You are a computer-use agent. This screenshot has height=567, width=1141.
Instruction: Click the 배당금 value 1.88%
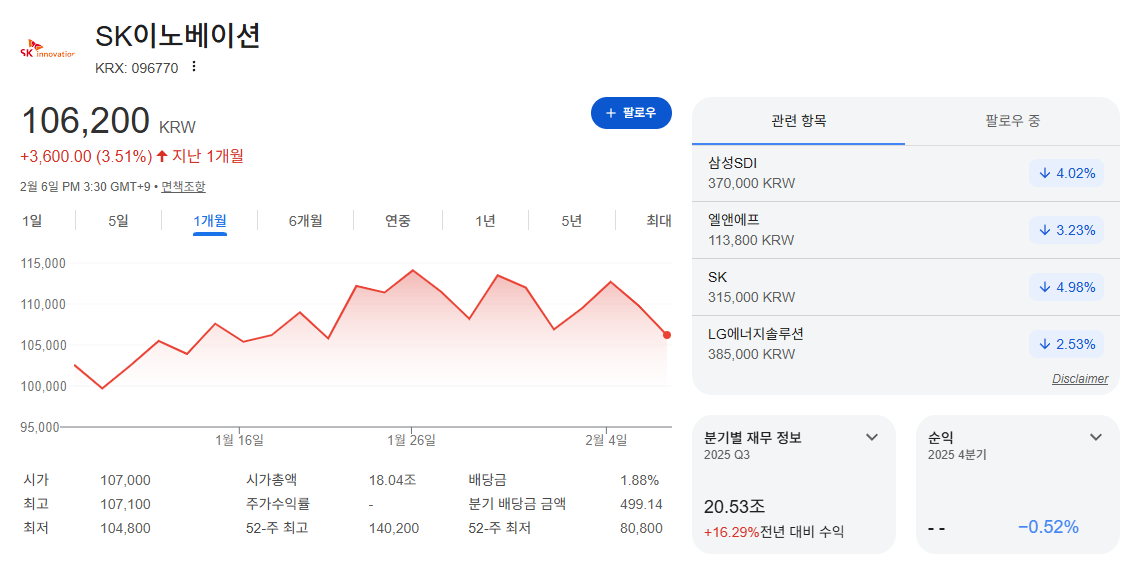(x=640, y=480)
